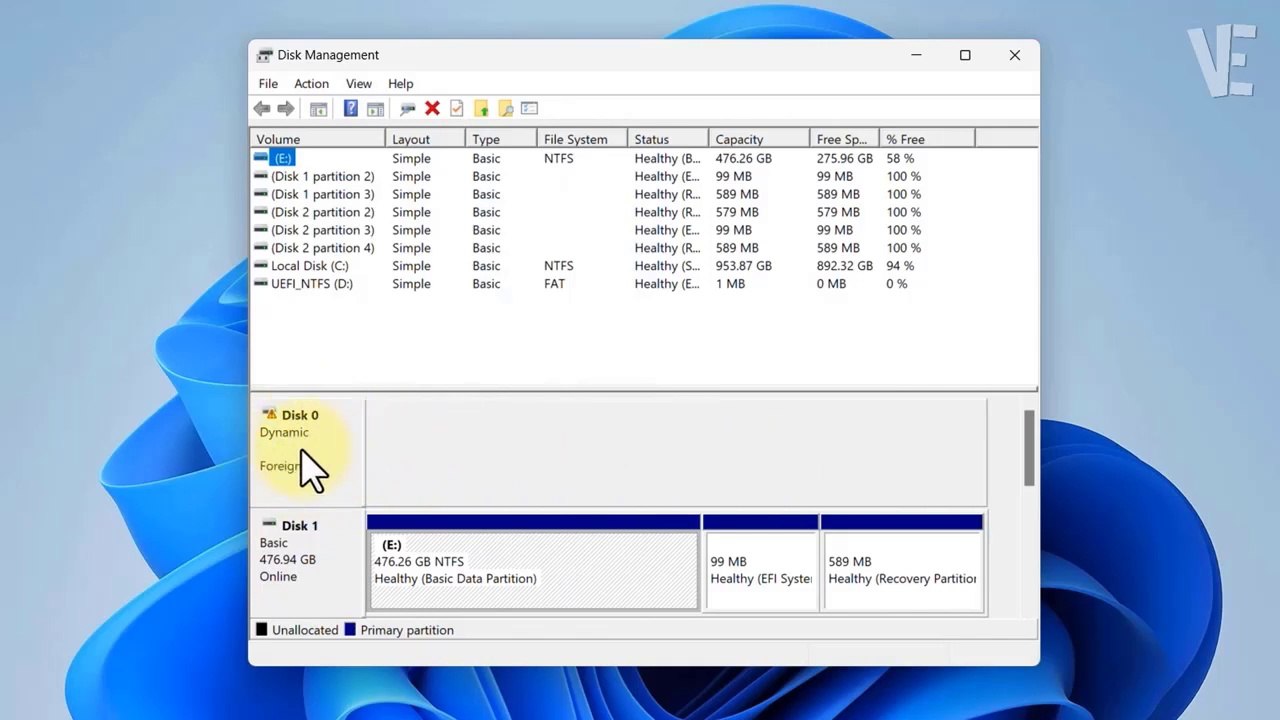
Task: Click the Forward arrow in the toolbar
Action: point(286,108)
